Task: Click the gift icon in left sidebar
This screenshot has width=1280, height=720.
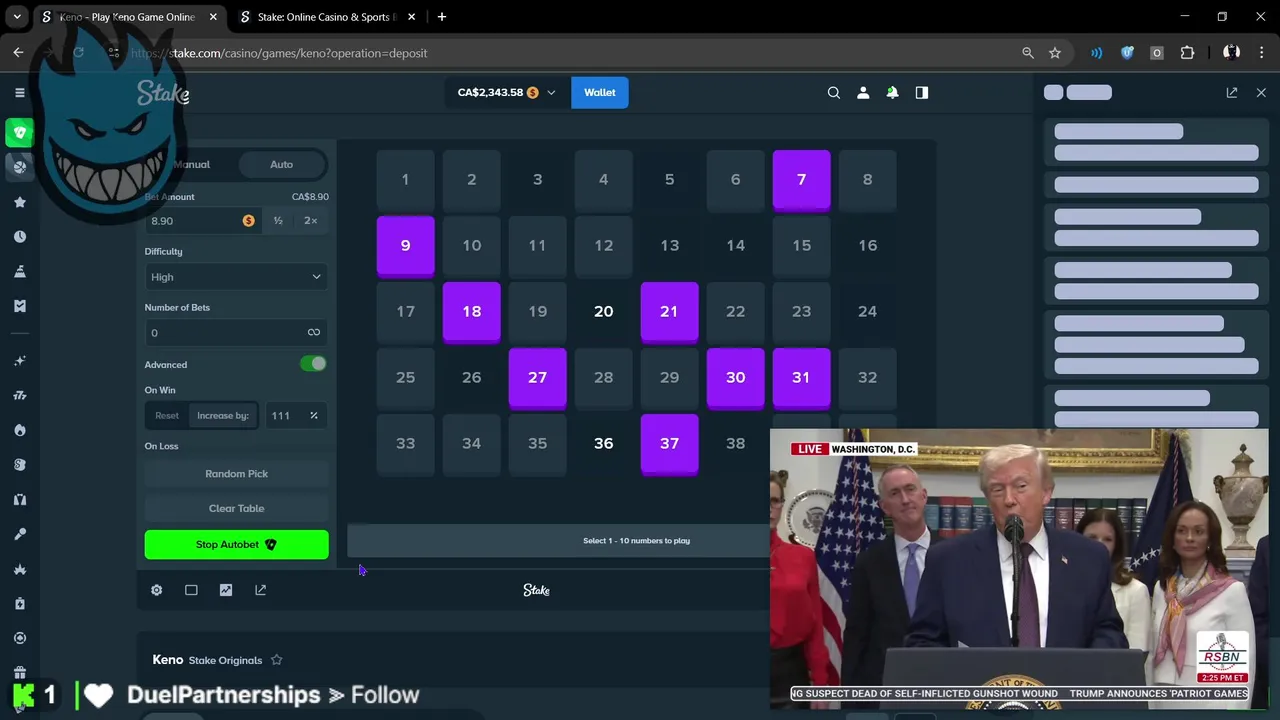Action: pos(19,673)
